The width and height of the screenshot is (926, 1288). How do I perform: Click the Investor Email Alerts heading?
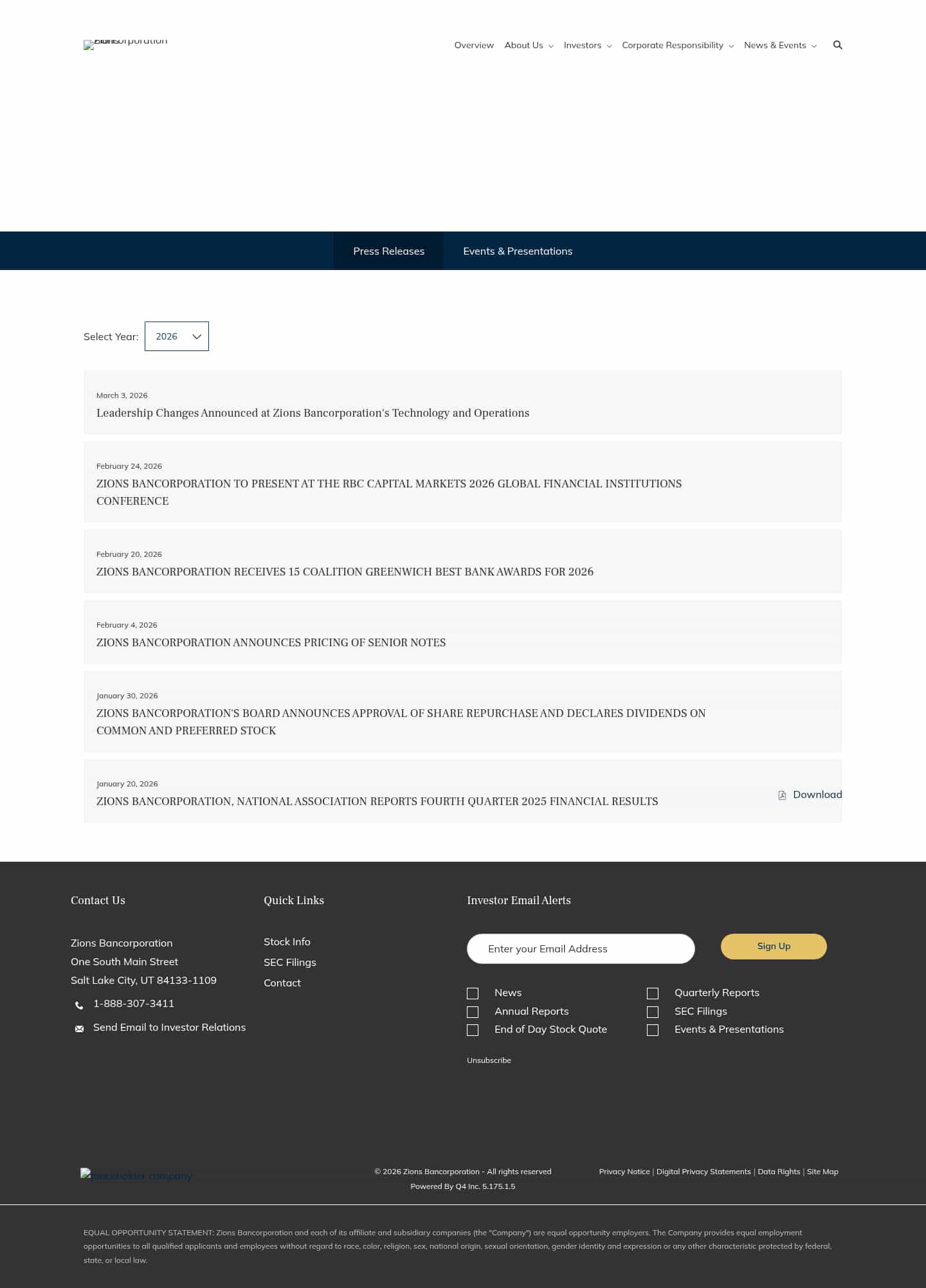click(519, 900)
